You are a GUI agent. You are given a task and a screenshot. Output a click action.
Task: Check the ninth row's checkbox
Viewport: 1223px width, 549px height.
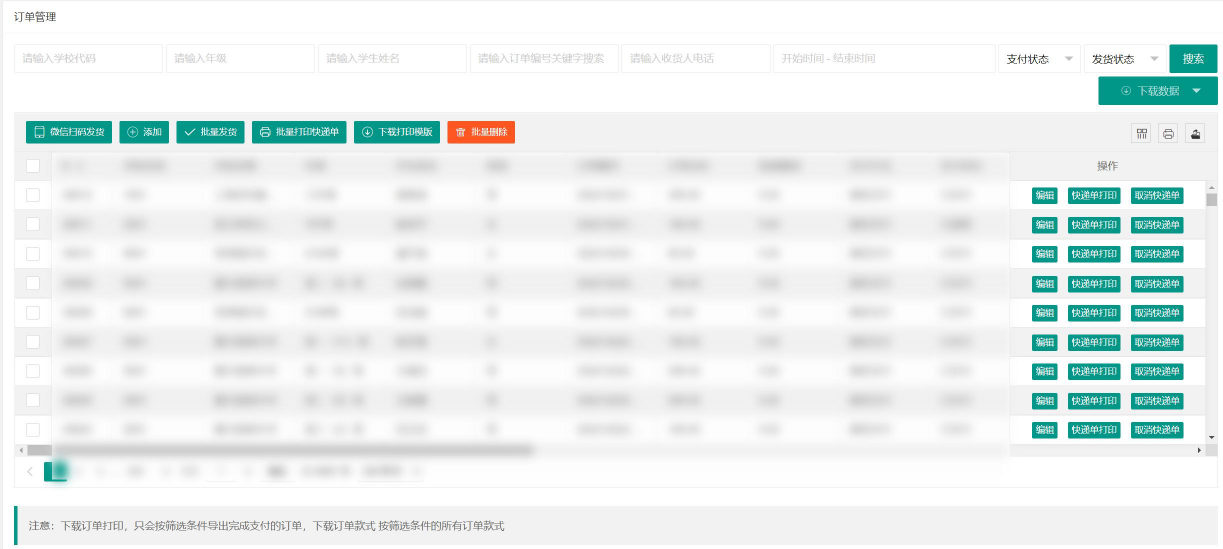pyautogui.click(x=33, y=430)
